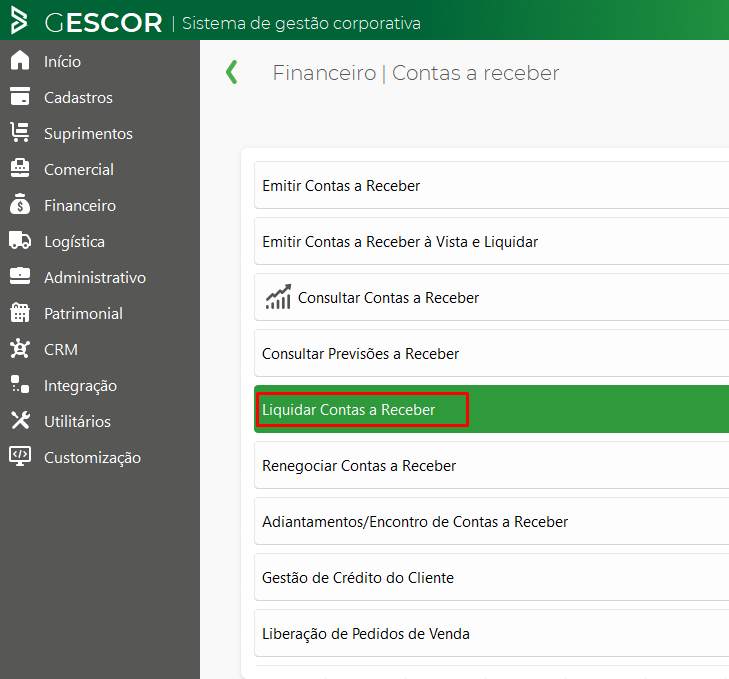The height and width of the screenshot is (679, 729).
Task: Click the Consultar Contas a Receber chart icon
Action: [278, 297]
